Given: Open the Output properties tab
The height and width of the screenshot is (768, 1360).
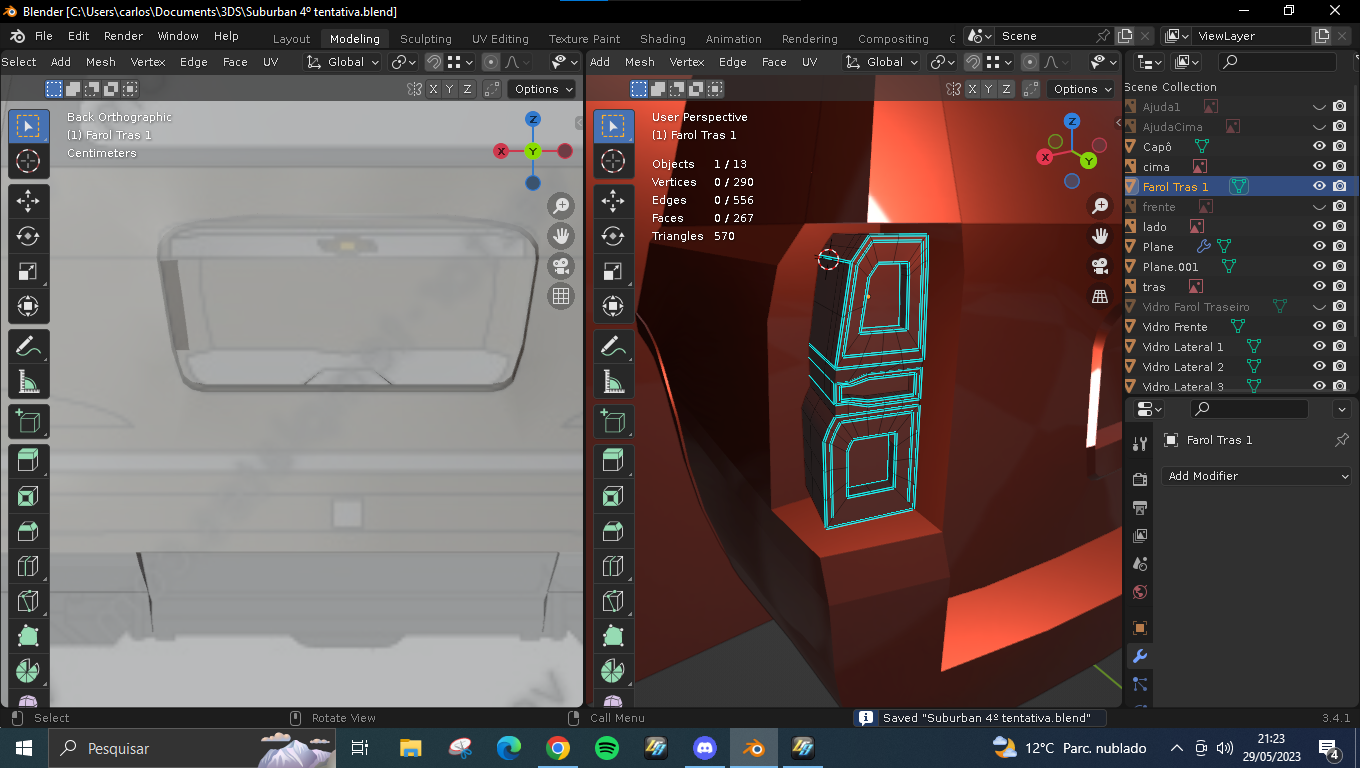Looking at the screenshot, I should (1139, 508).
